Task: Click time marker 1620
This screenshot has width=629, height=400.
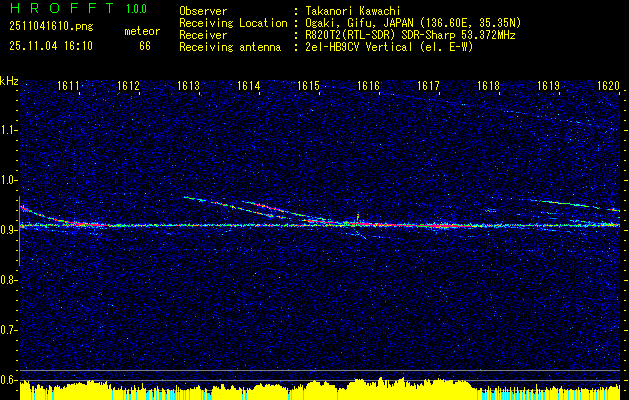Action: click(609, 85)
